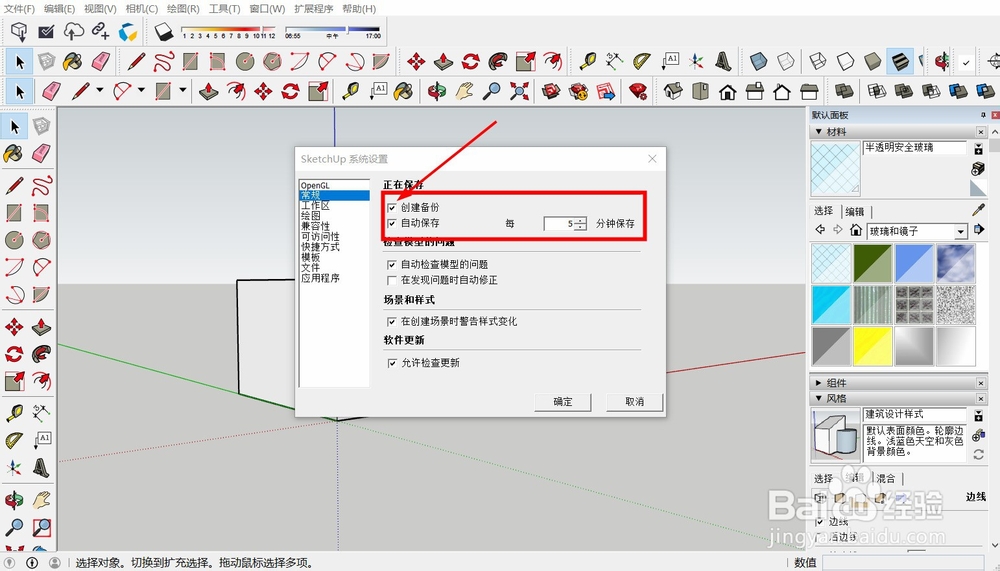Click the Zoom Extents icon
The image size is (1000, 571).
pyautogui.click(x=519, y=91)
